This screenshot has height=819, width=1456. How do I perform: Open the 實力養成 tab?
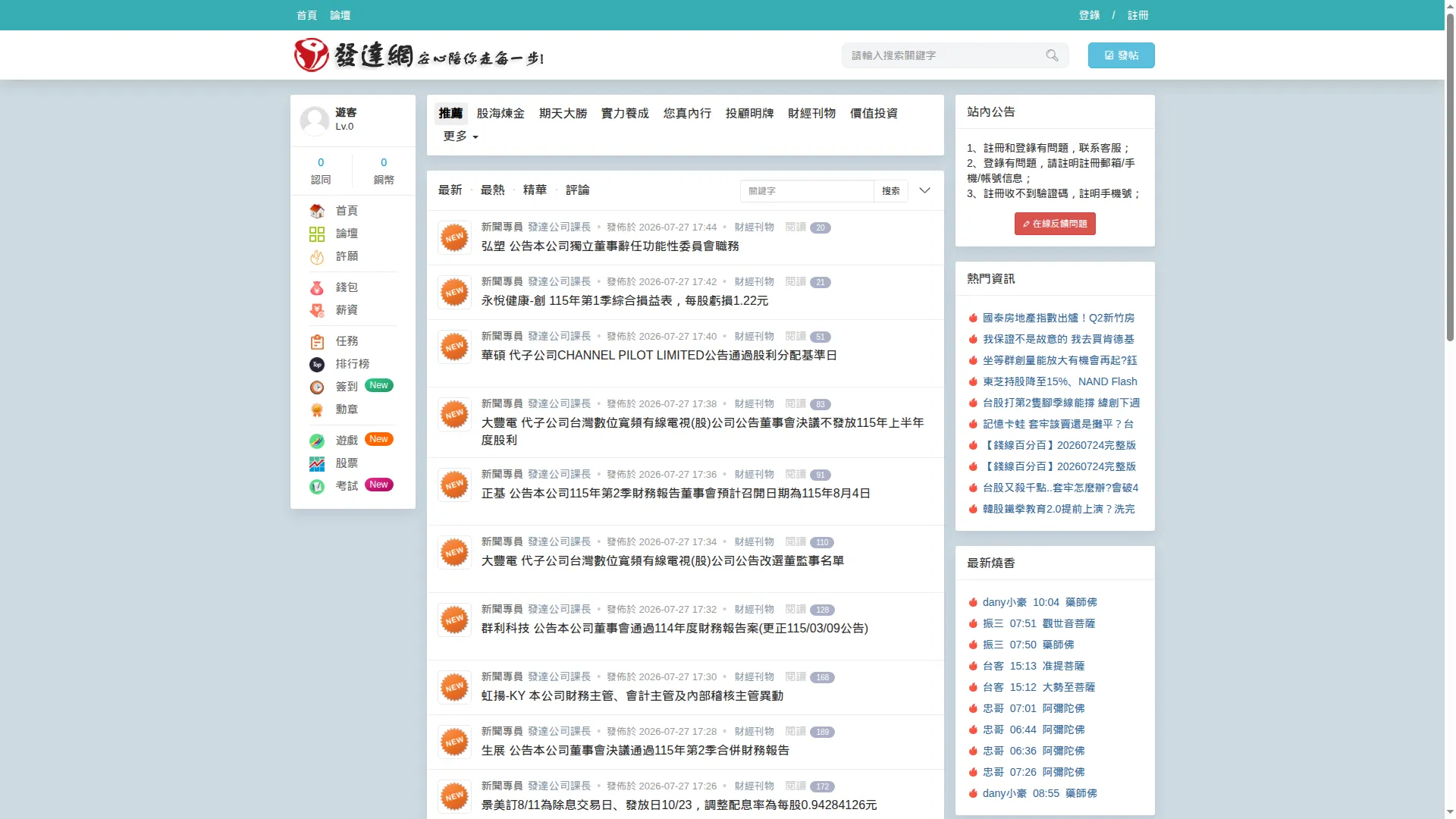coord(625,113)
